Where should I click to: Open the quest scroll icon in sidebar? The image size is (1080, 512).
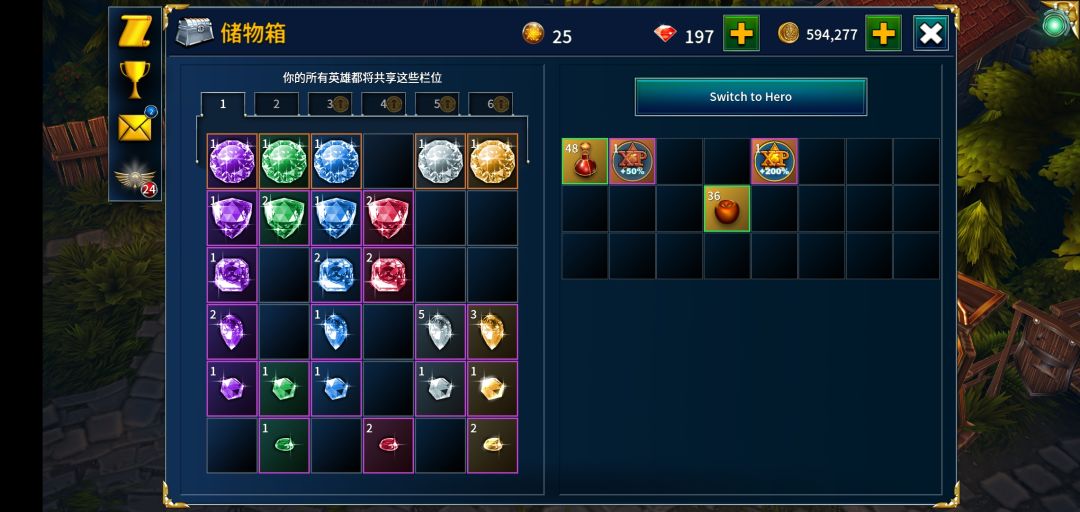[x=134, y=31]
